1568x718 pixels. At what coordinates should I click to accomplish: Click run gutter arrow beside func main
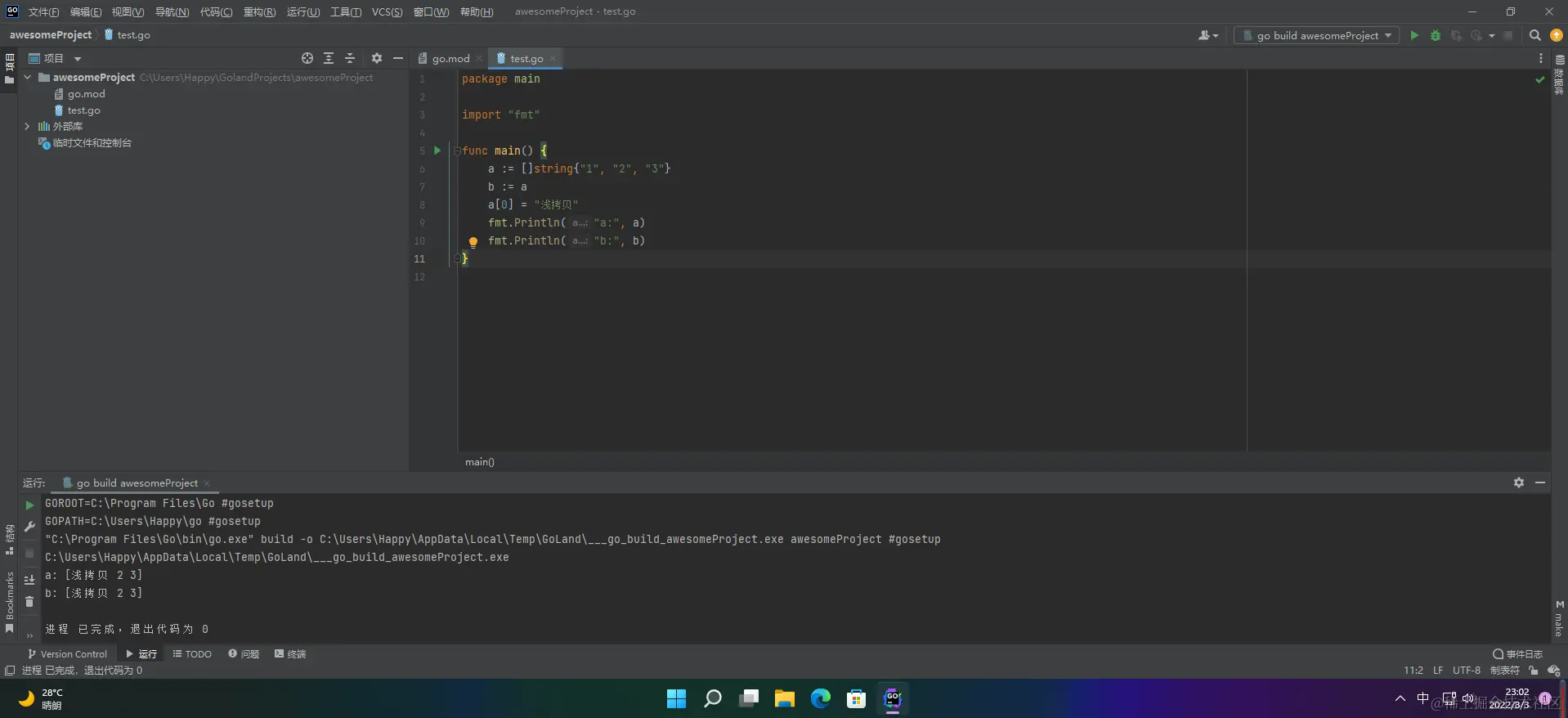point(437,150)
